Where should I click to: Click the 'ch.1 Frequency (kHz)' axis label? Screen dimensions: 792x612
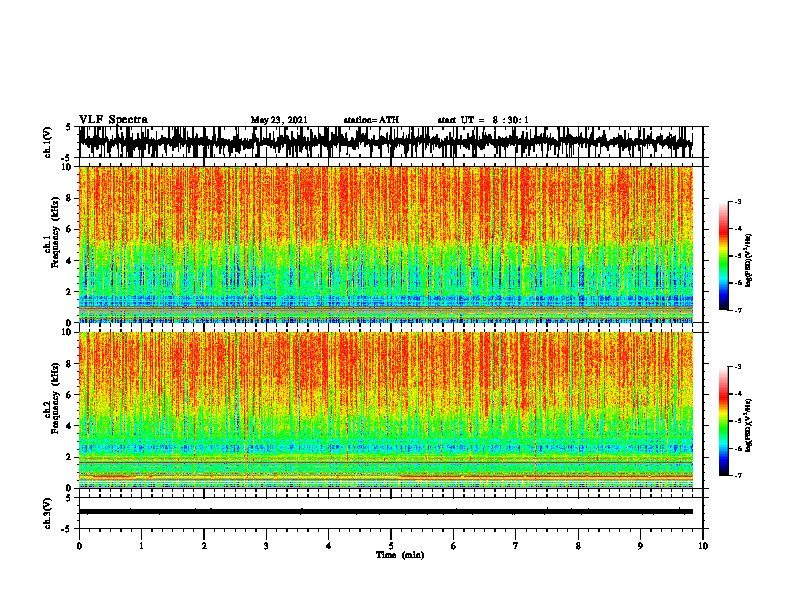click(52, 233)
